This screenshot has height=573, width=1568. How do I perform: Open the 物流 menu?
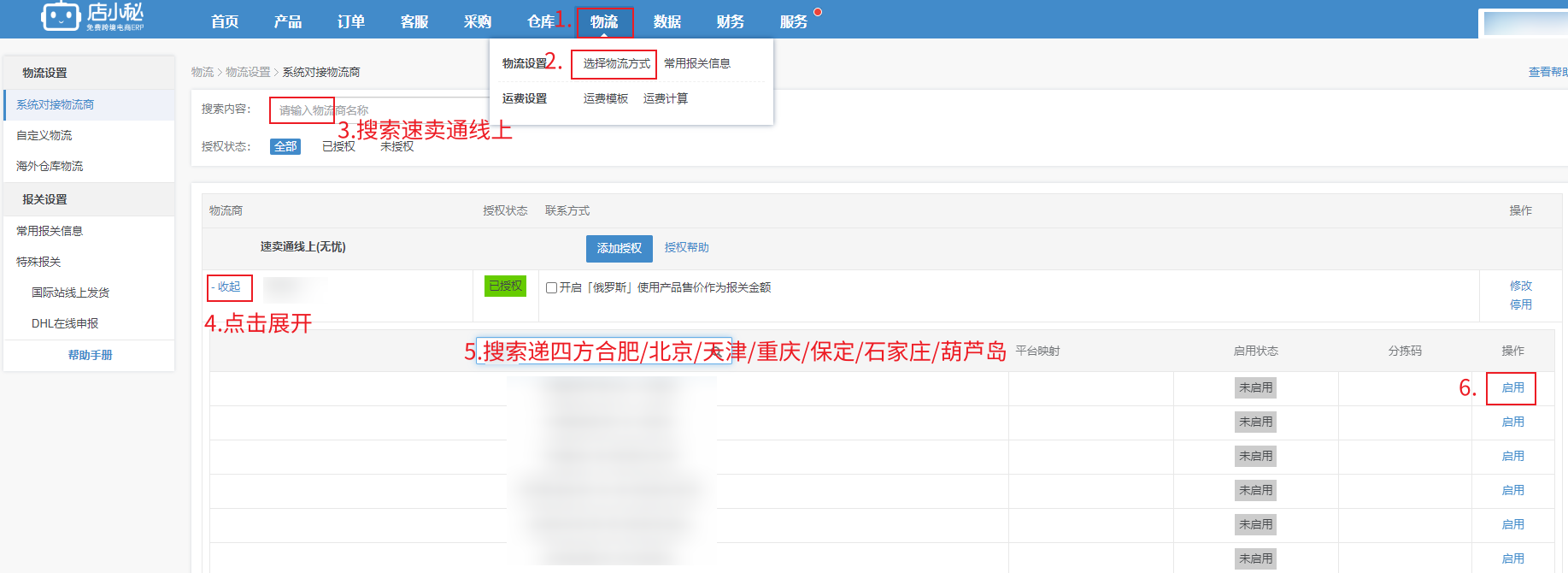click(604, 22)
